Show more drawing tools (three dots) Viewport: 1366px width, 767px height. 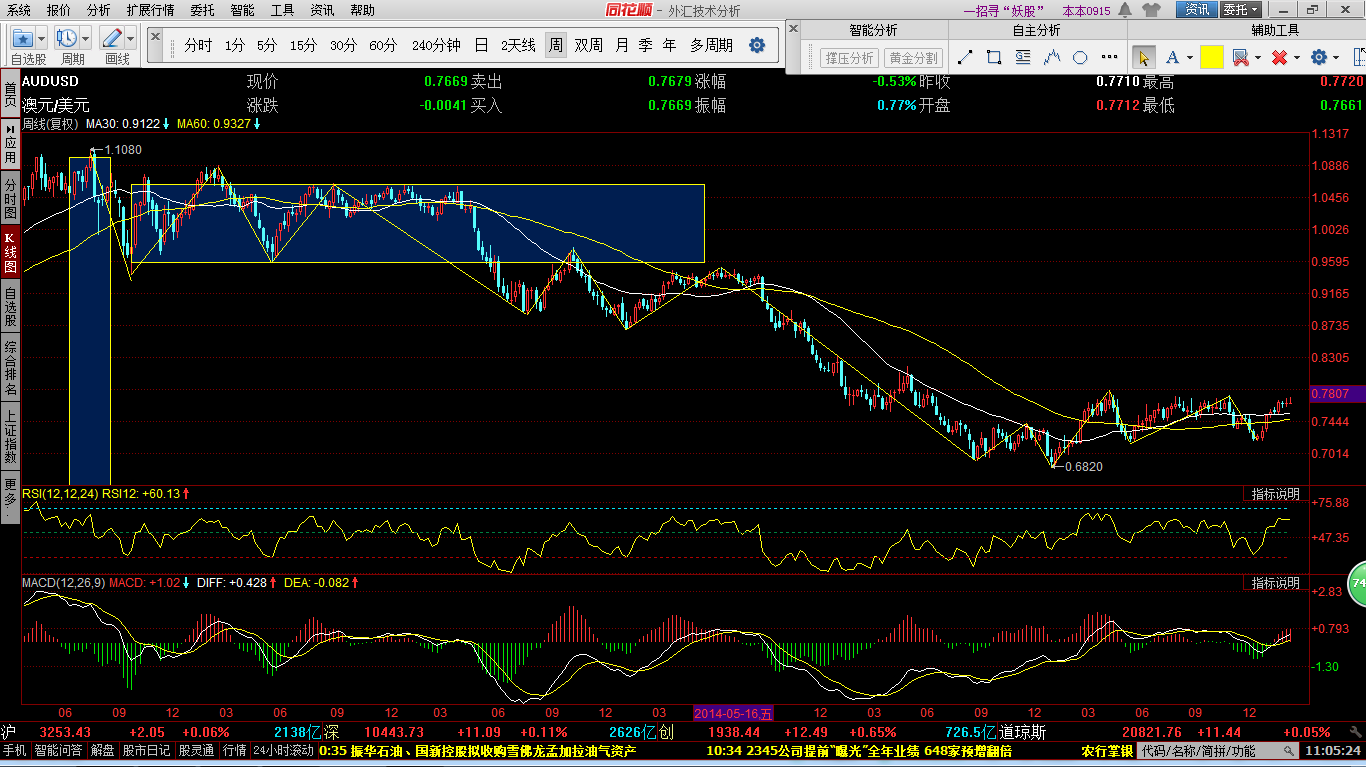coord(1108,57)
